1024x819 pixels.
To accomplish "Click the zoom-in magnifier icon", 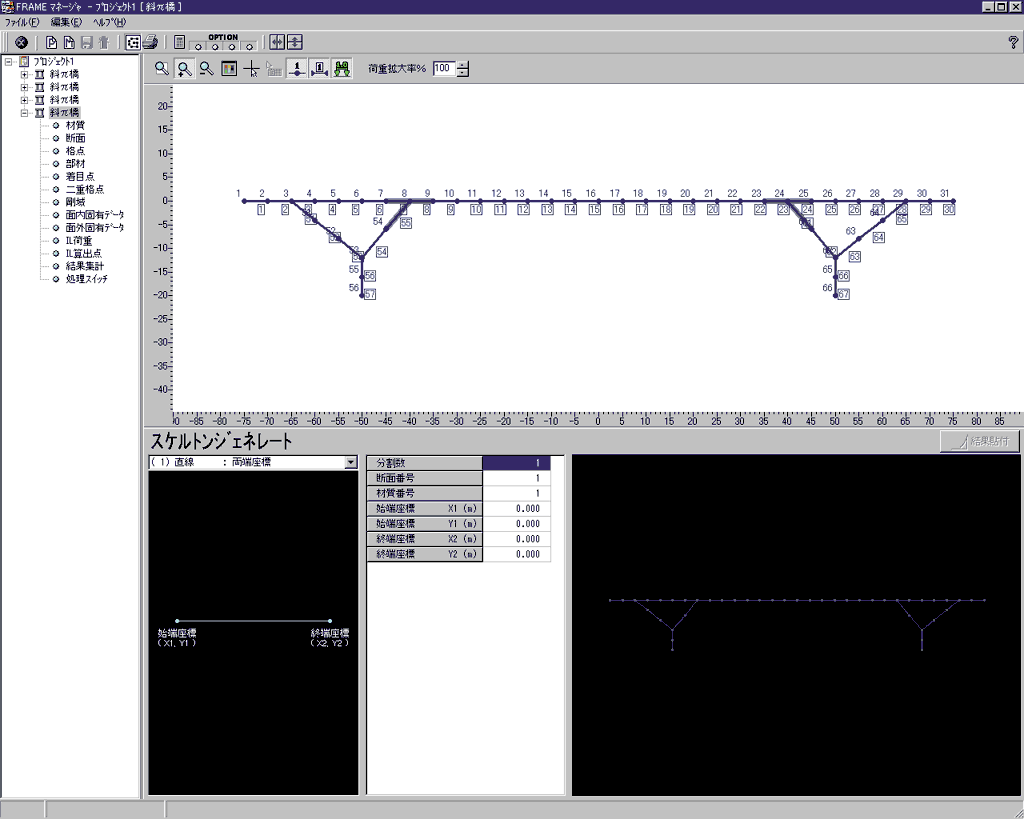I will (x=184, y=69).
